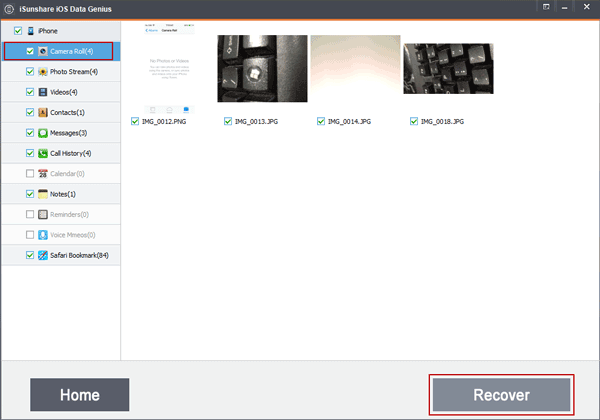Open the Videos(4) category
This screenshot has width=600, height=420.
point(61,92)
